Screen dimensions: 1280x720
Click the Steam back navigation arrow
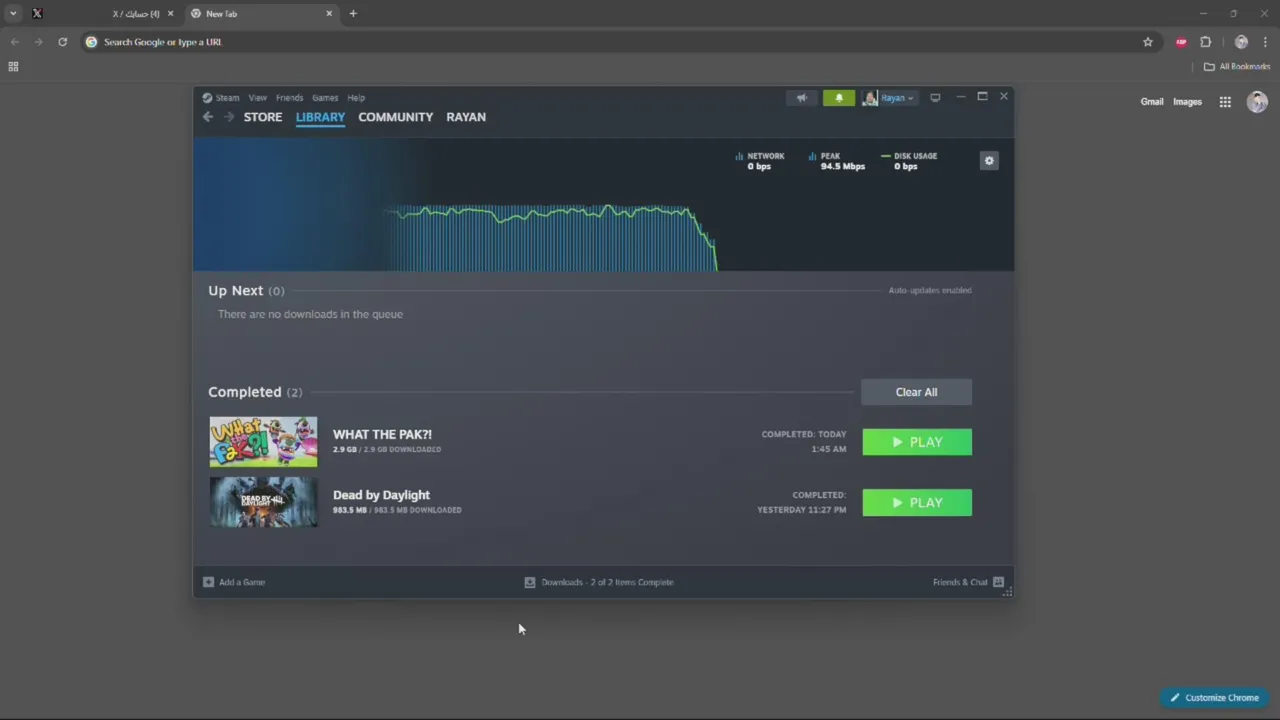pyautogui.click(x=208, y=117)
